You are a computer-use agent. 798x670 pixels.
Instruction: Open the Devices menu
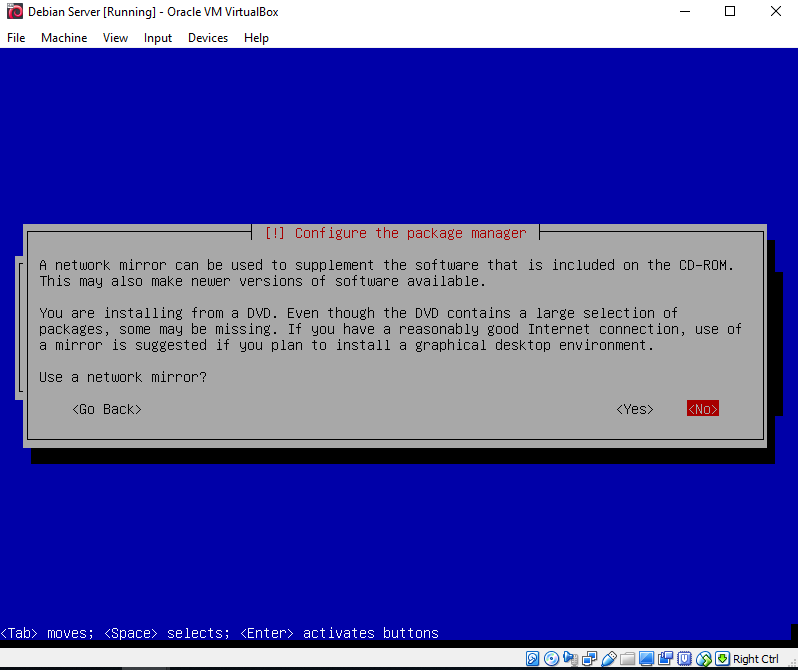(208, 38)
